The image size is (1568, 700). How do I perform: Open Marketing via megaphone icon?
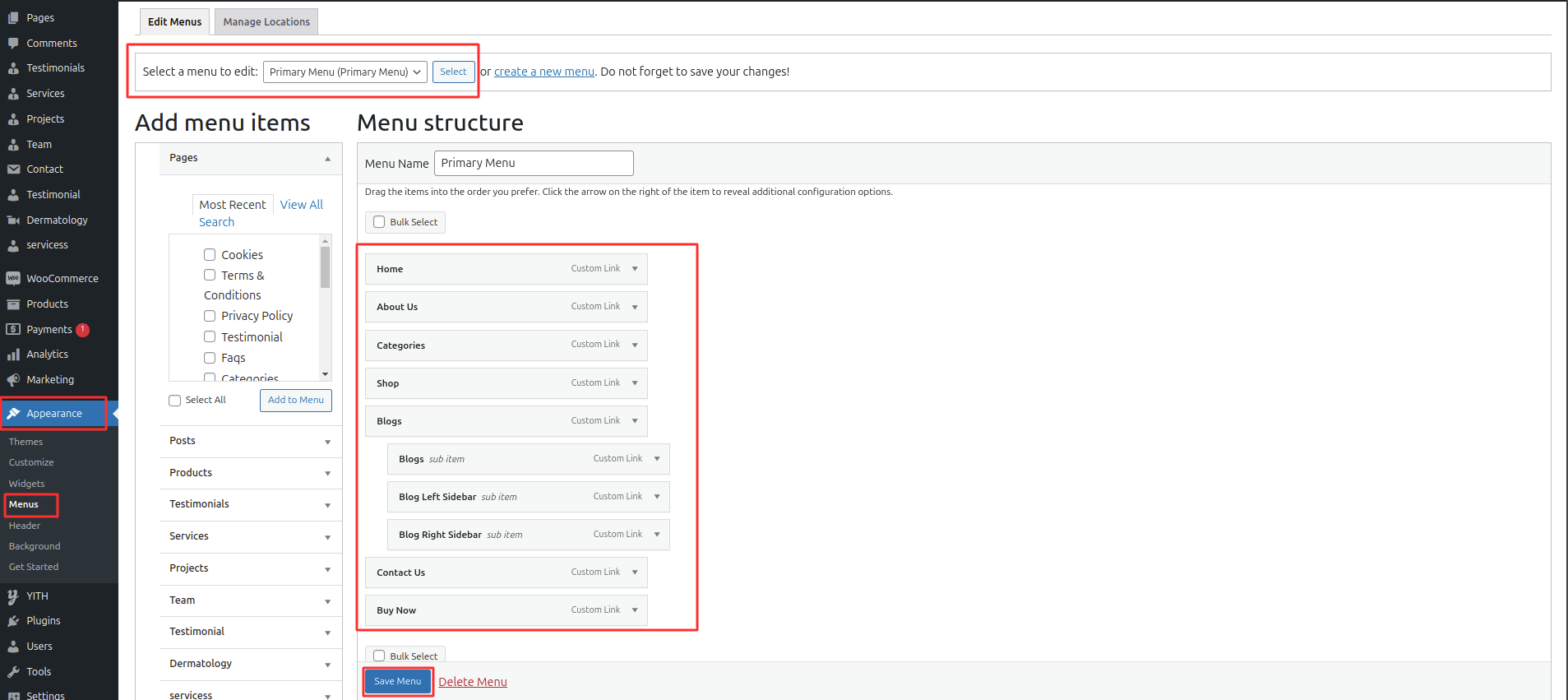tap(13, 380)
